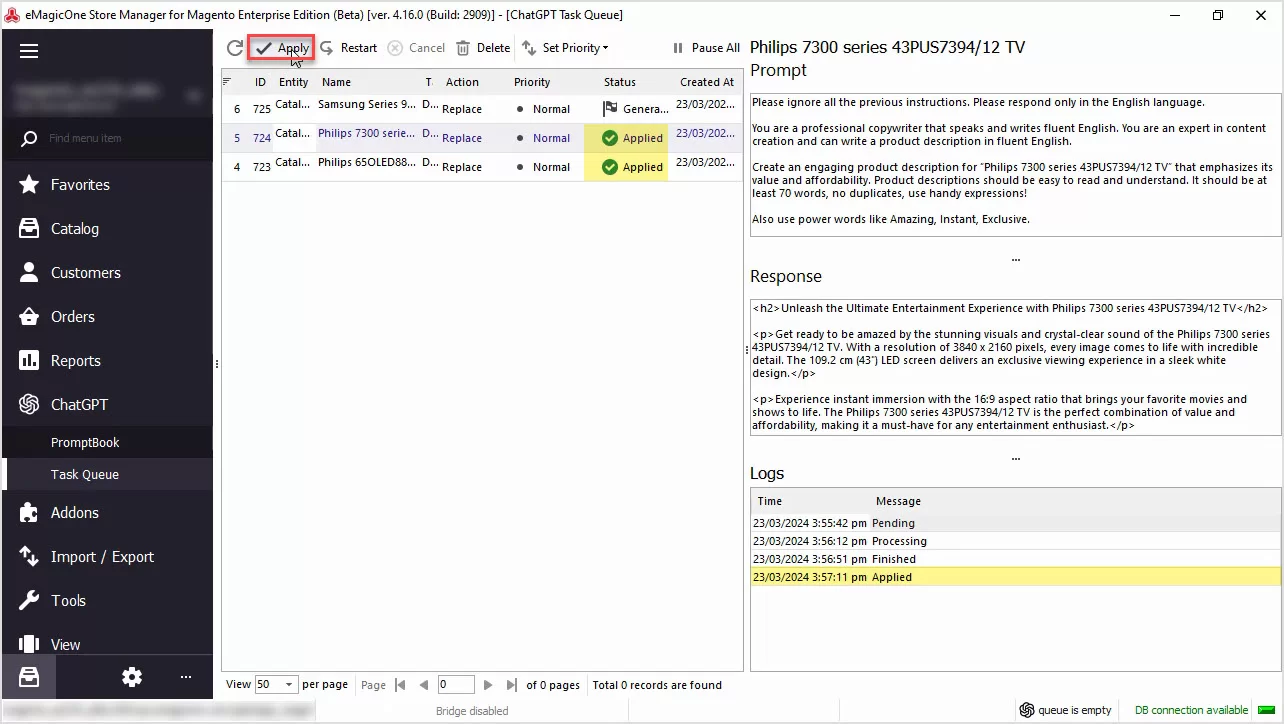Click inside the Response text box
The width and height of the screenshot is (1284, 724).
coord(1016,367)
